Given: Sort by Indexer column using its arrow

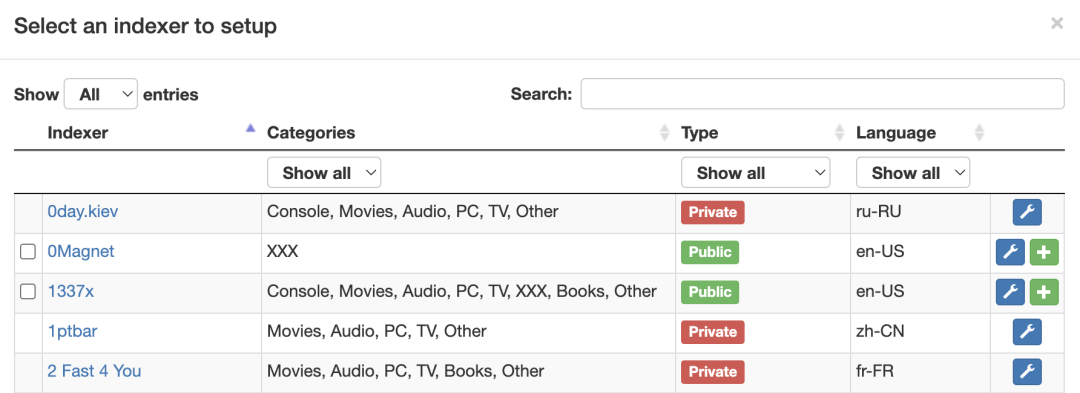Looking at the screenshot, I should click(251, 128).
